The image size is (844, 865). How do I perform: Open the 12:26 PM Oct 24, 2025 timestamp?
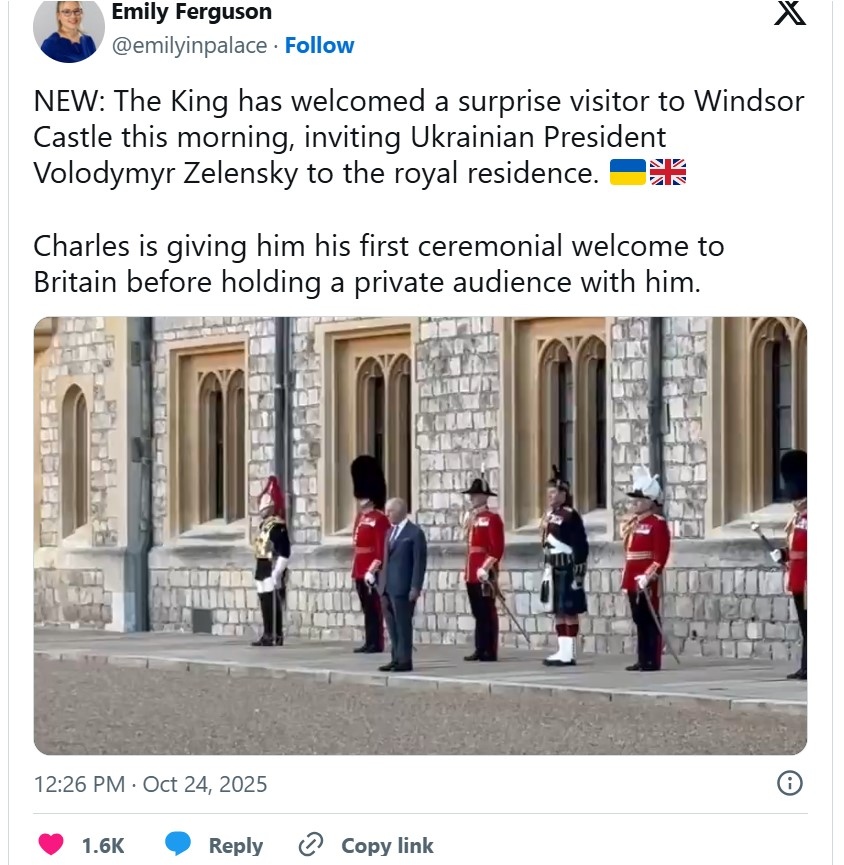coord(151,784)
